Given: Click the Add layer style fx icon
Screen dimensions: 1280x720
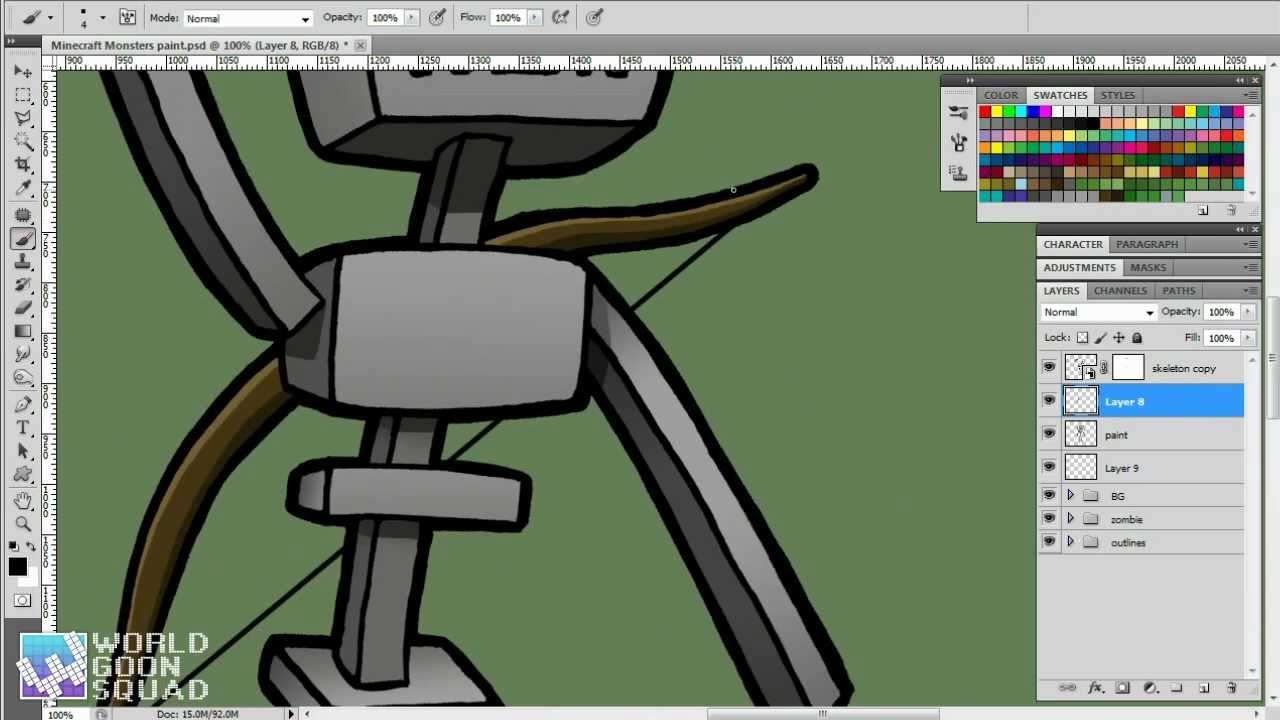Looking at the screenshot, I should pyautogui.click(x=1097, y=688).
